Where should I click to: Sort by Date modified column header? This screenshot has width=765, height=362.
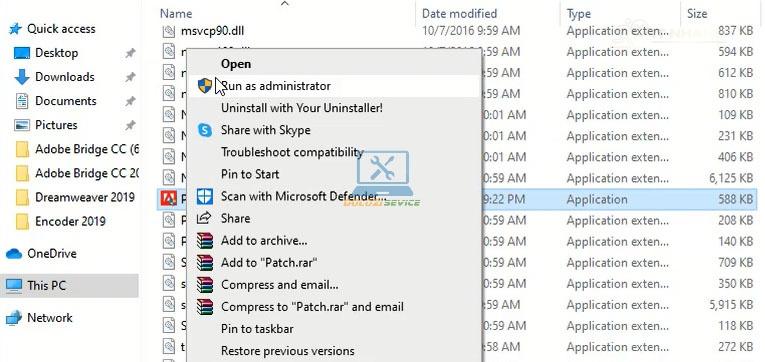click(x=459, y=14)
